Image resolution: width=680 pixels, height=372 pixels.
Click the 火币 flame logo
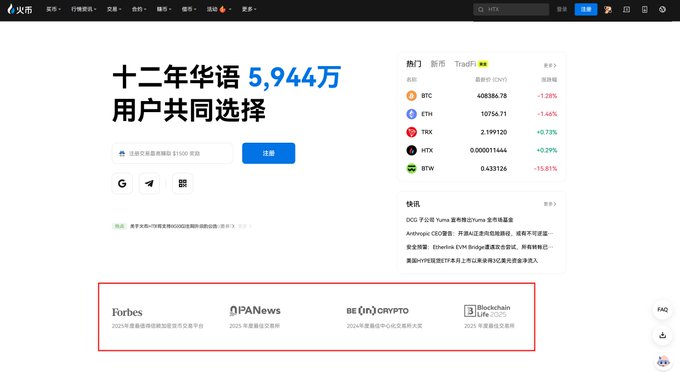pyautogui.click(x=20, y=9)
